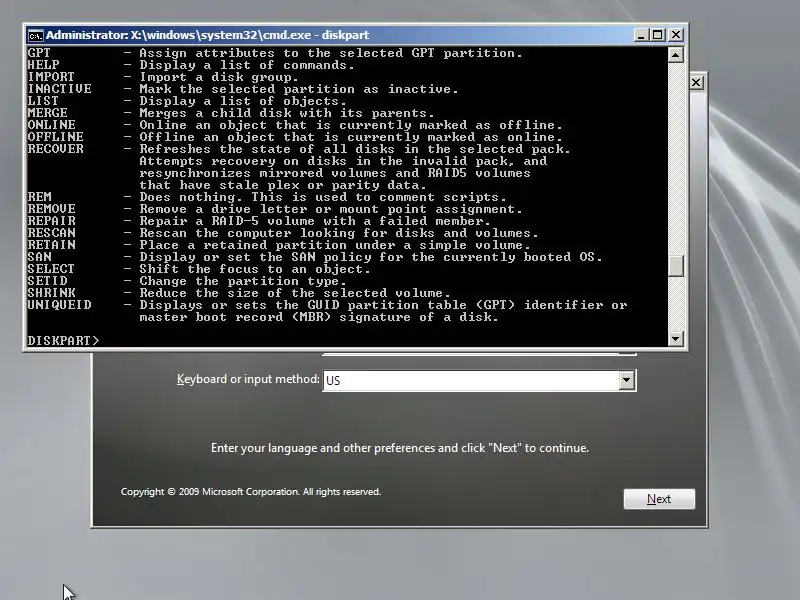Click the console scrollbar thumb
Screen dimensions: 800x600
click(x=676, y=266)
